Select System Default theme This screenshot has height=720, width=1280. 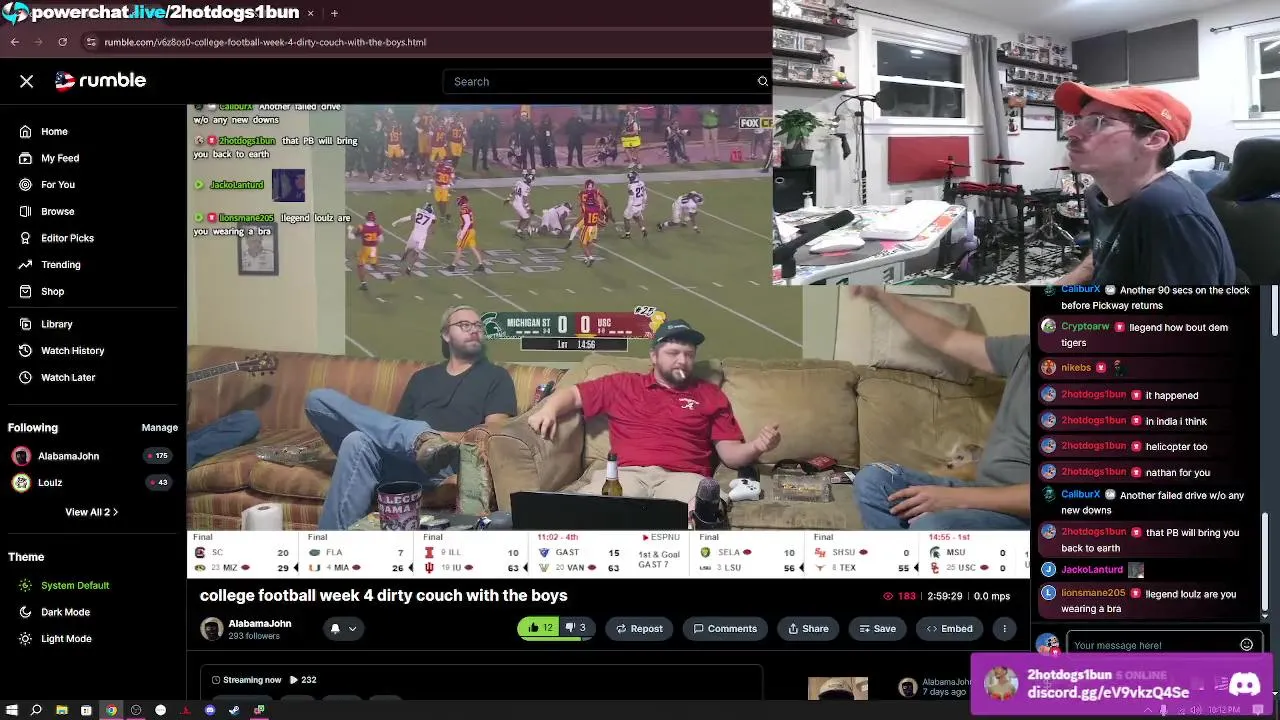pos(75,585)
